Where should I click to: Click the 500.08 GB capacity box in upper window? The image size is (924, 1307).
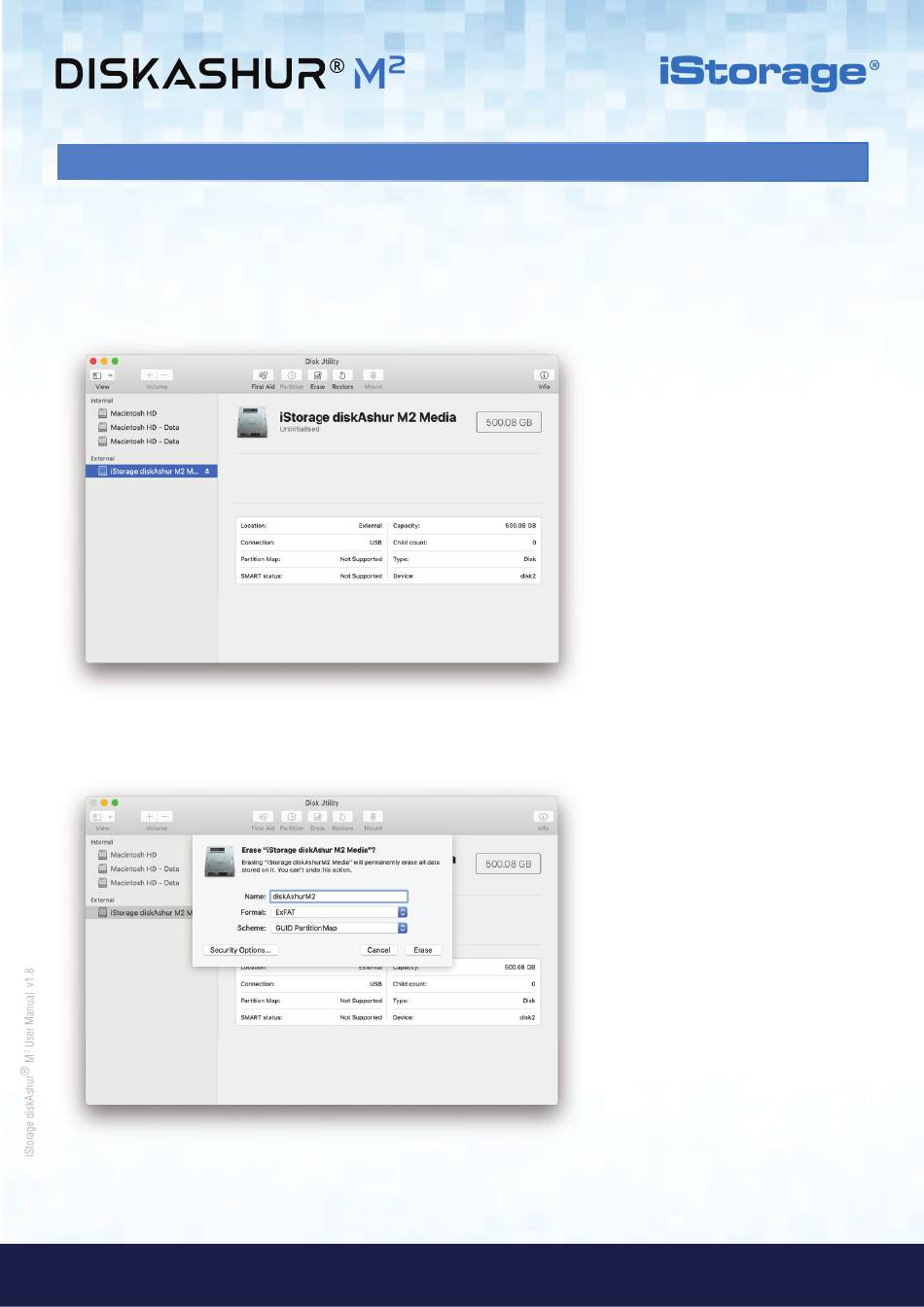click(509, 422)
